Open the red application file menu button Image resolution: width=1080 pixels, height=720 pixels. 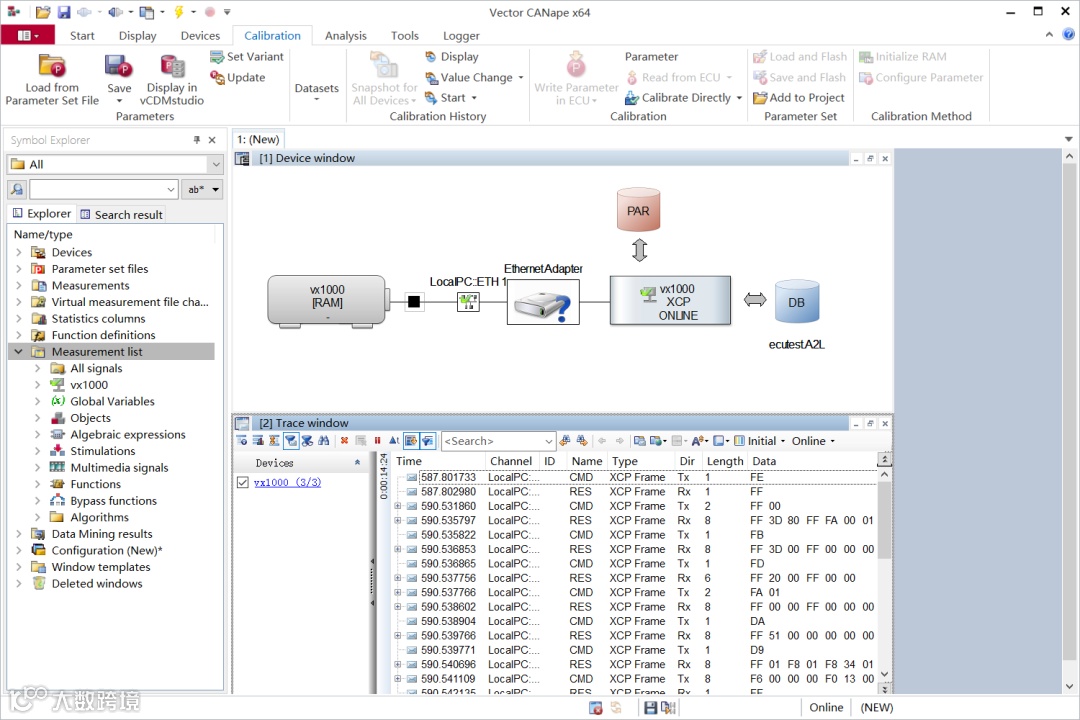28,35
